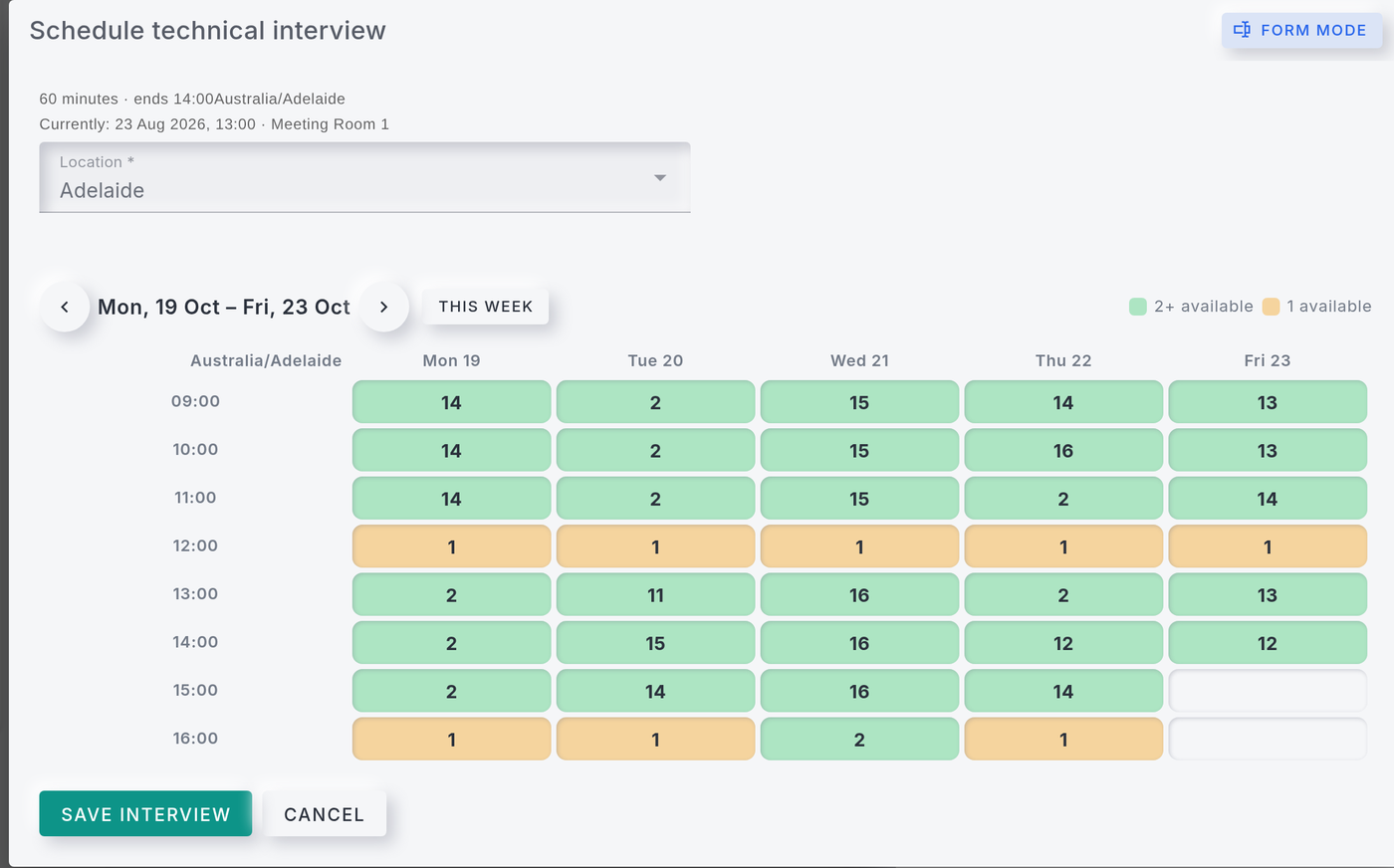The height and width of the screenshot is (868, 1394).
Task: Save the interview
Action: [x=145, y=814]
